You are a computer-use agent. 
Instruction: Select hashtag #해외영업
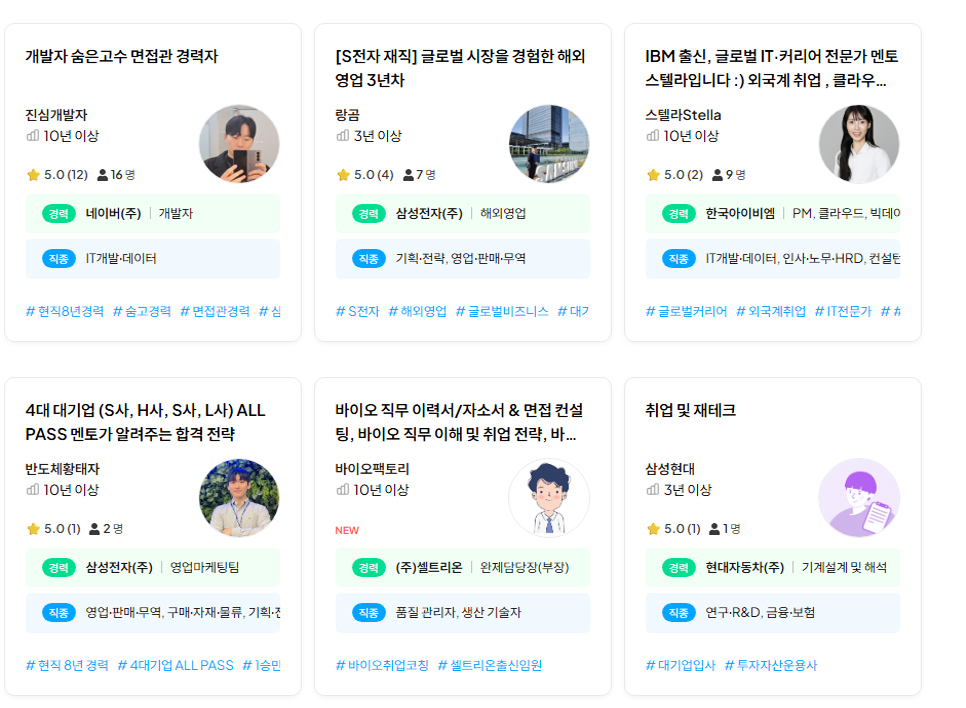click(418, 312)
